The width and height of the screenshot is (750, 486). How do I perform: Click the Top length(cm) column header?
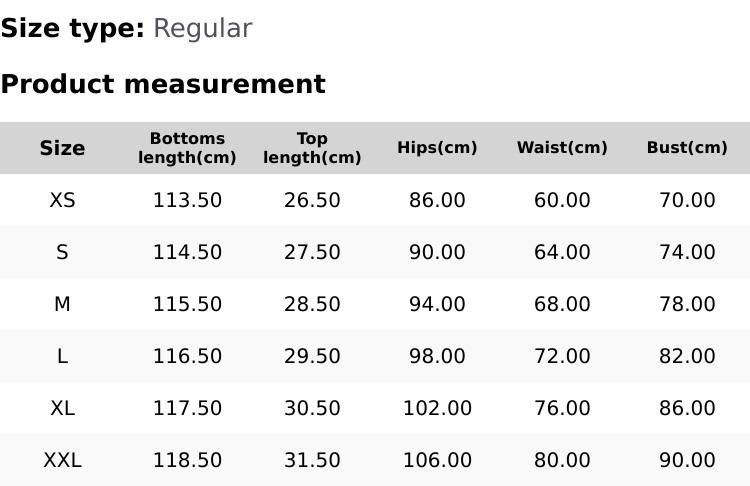(312, 148)
